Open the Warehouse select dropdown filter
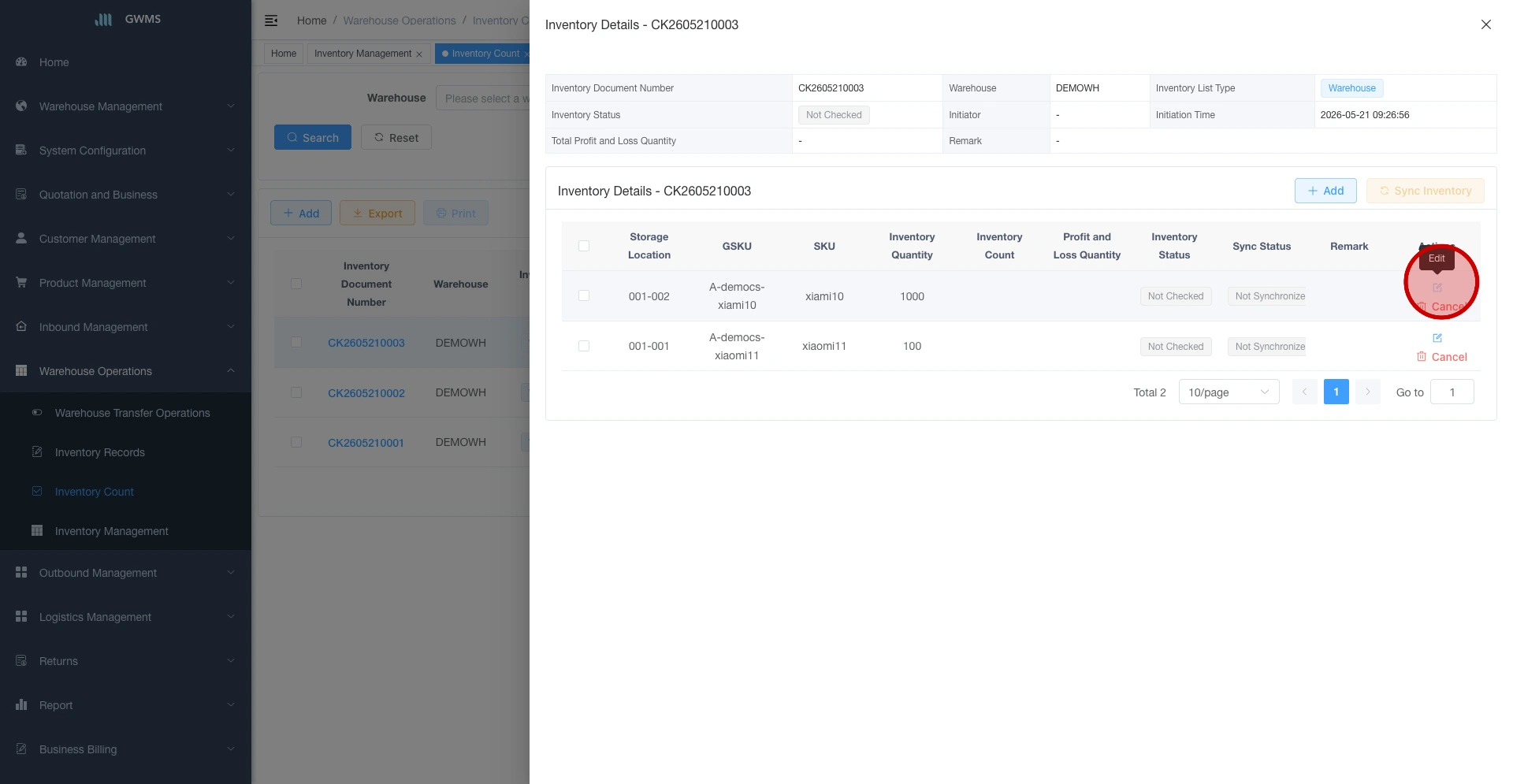The height and width of the screenshot is (784, 1513). pyautogui.click(x=483, y=98)
